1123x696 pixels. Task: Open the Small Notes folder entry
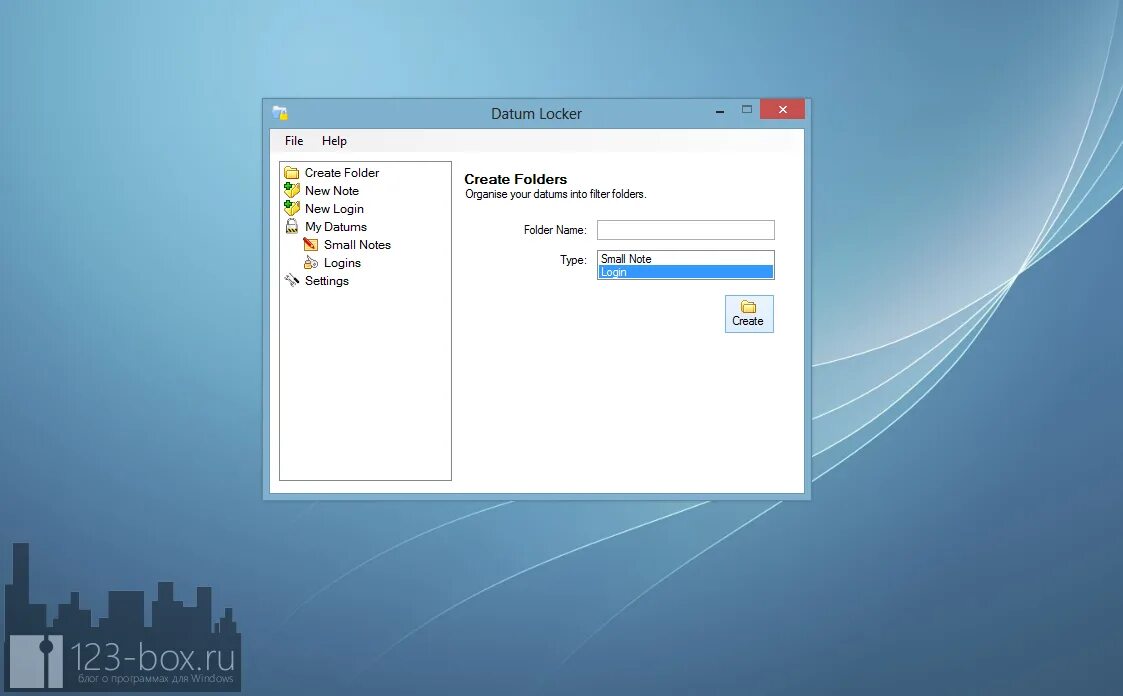[357, 244]
